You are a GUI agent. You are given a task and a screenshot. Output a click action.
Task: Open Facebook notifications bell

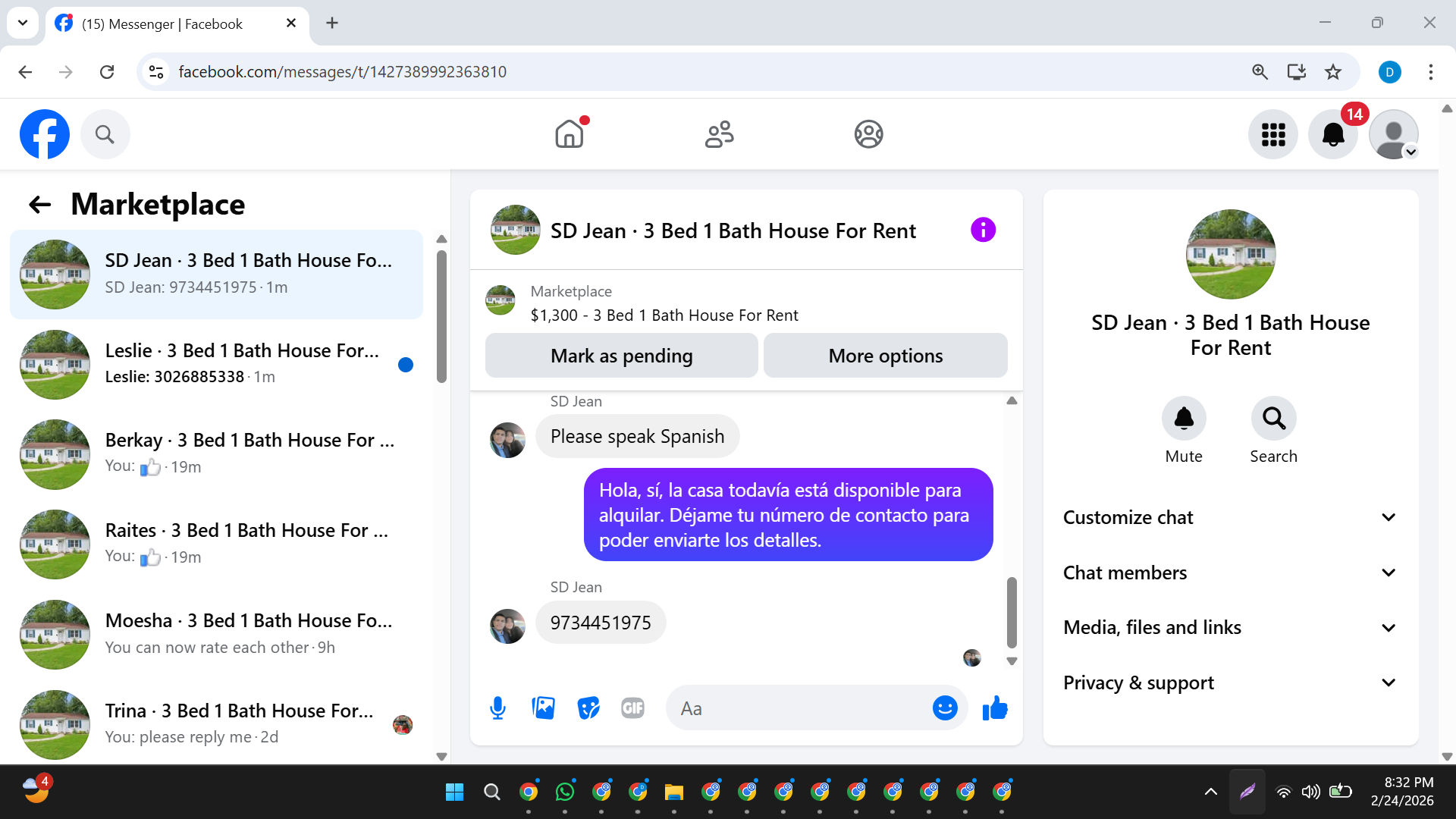1333,134
